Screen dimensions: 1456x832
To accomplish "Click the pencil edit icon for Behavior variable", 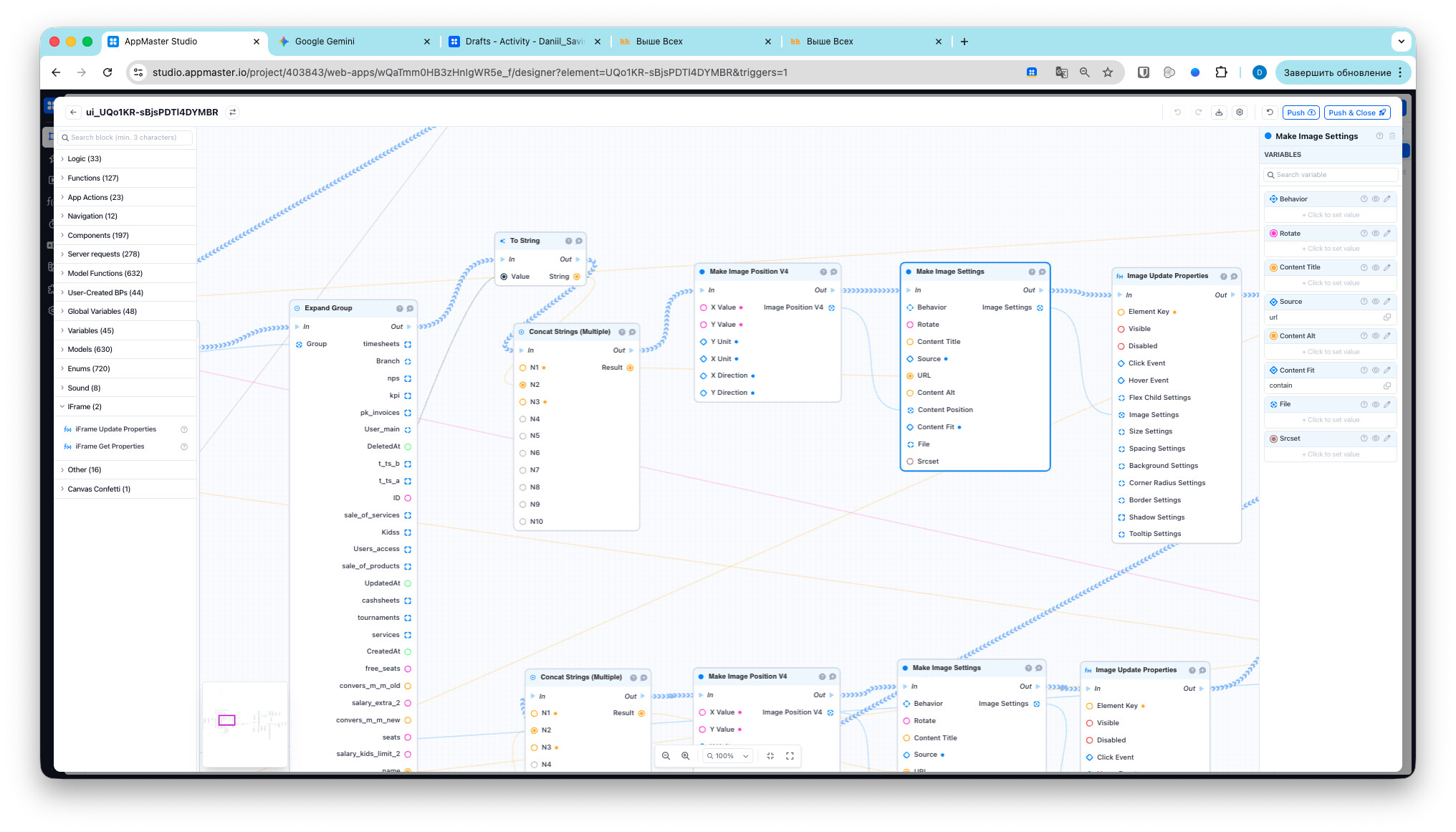I will [x=1387, y=199].
